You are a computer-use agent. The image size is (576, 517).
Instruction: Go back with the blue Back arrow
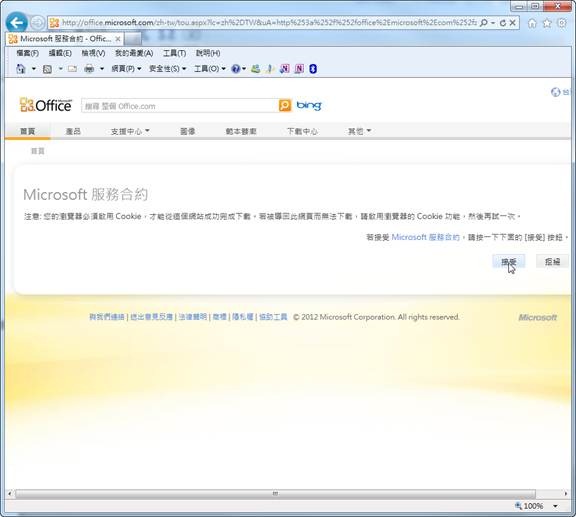(x=17, y=22)
